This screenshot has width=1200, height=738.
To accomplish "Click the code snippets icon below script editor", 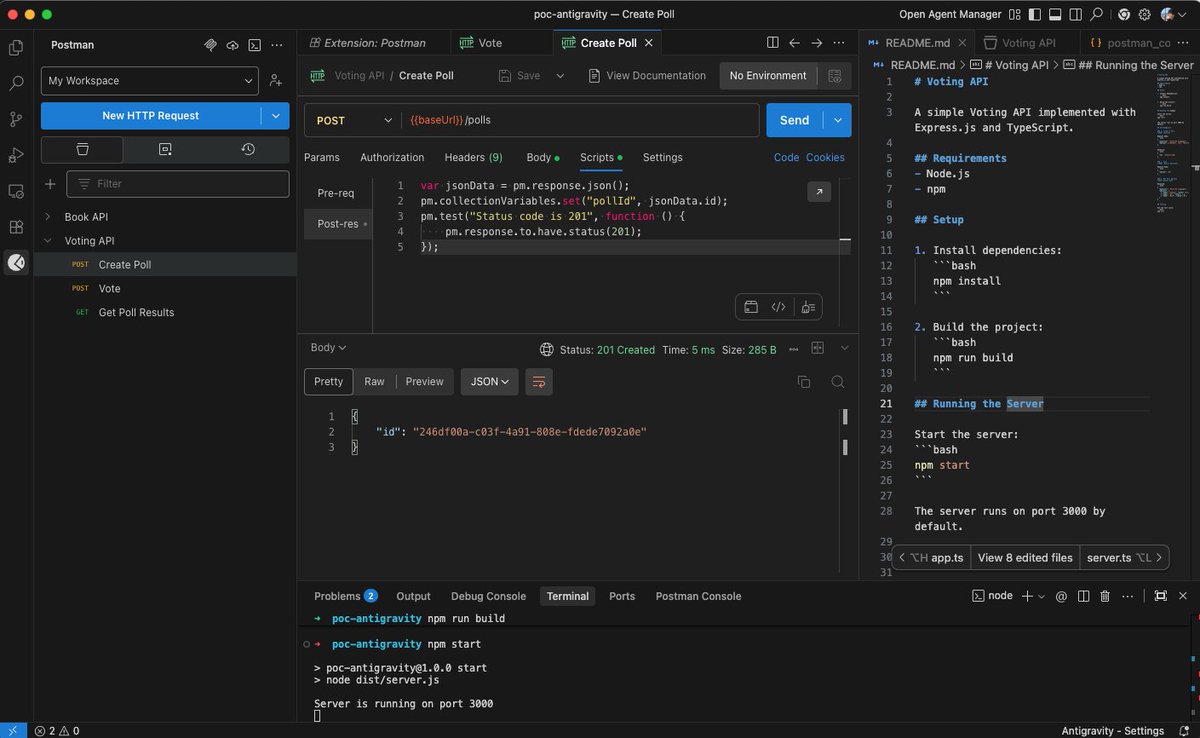I will click(x=778, y=308).
